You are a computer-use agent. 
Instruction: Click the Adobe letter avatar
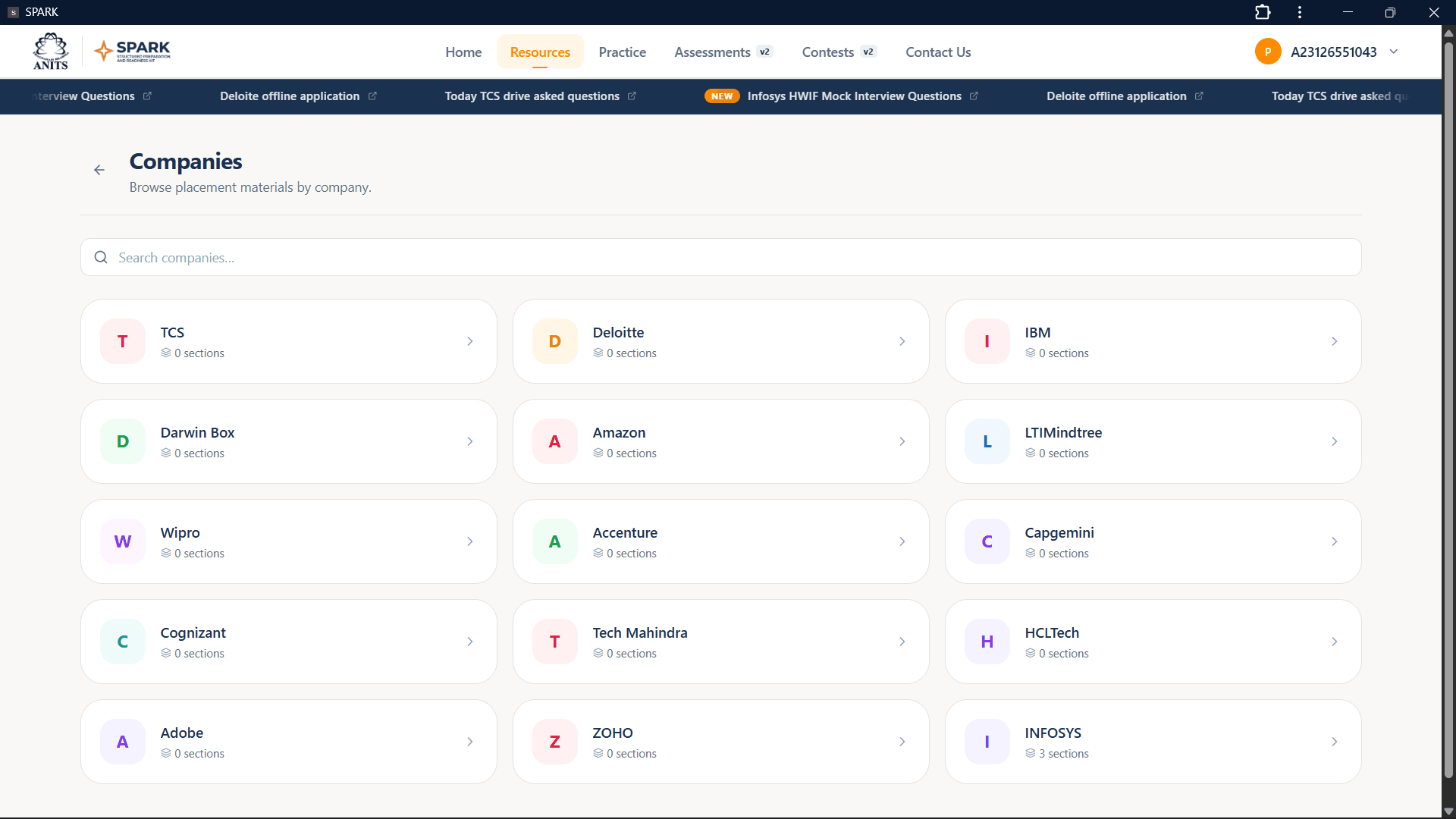123,742
